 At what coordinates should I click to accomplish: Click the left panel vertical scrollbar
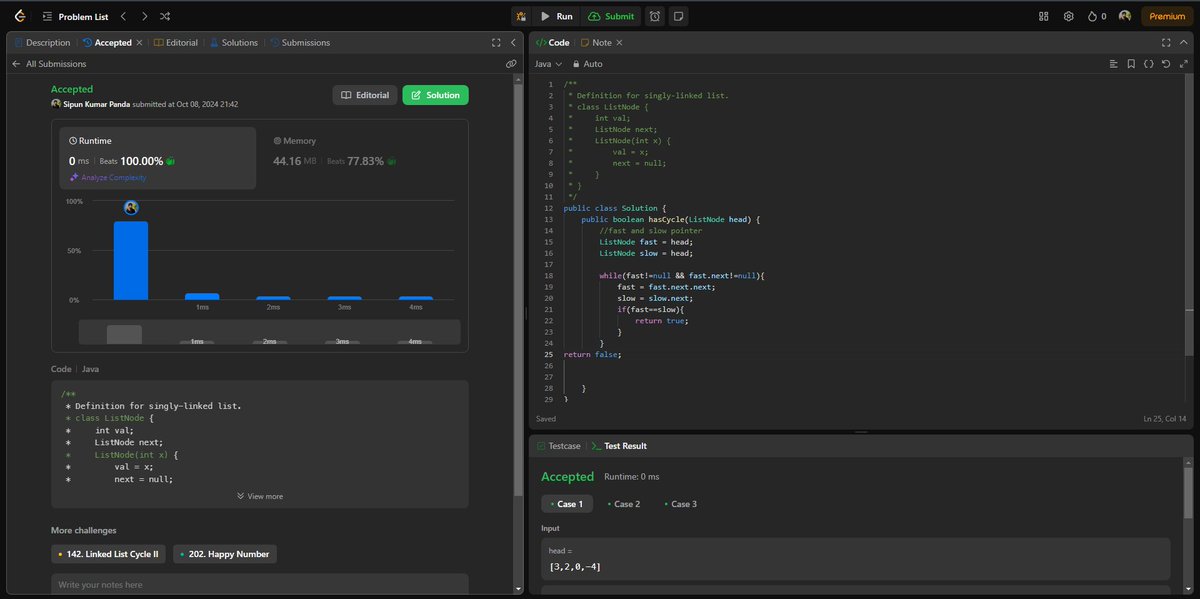click(517, 290)
